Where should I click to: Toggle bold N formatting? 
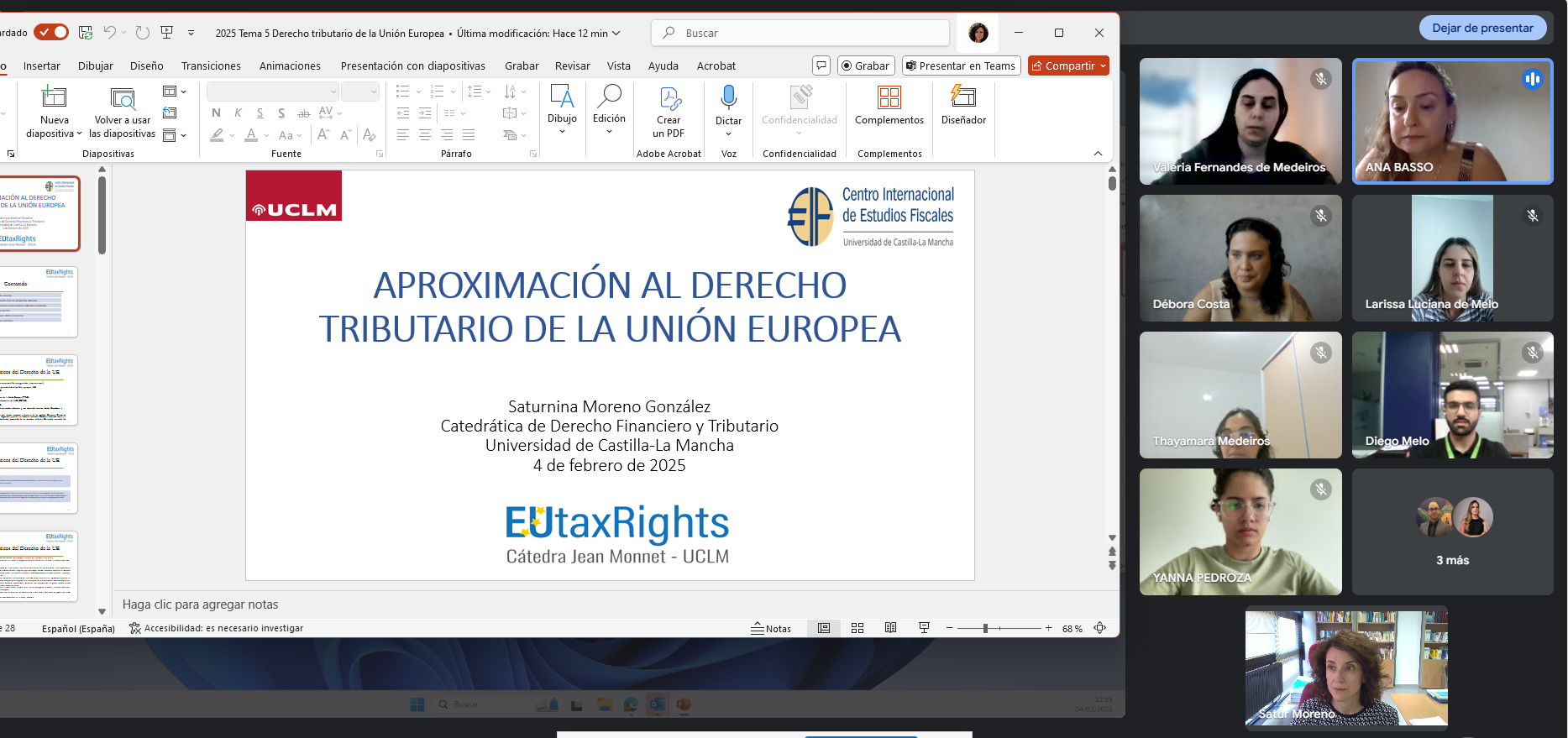click(217, 113)
